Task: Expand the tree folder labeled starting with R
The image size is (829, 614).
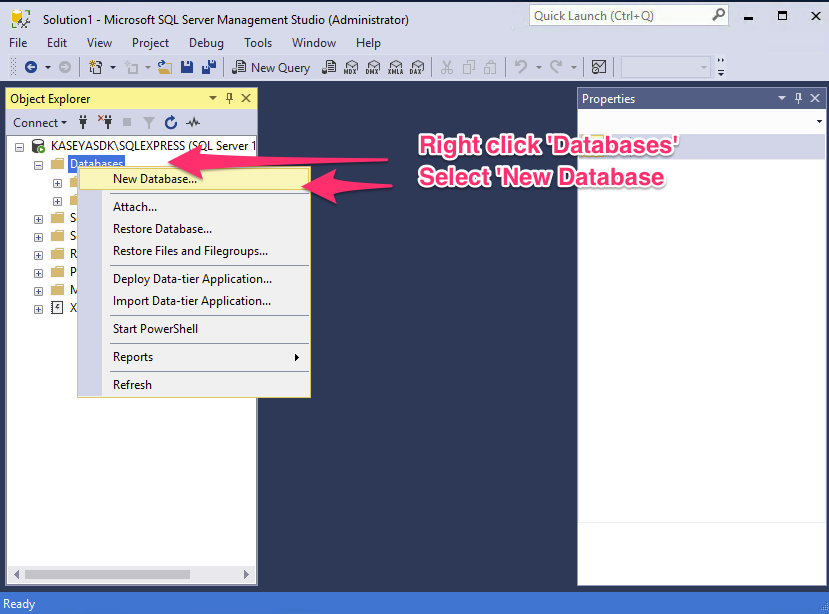Action: 38,255
